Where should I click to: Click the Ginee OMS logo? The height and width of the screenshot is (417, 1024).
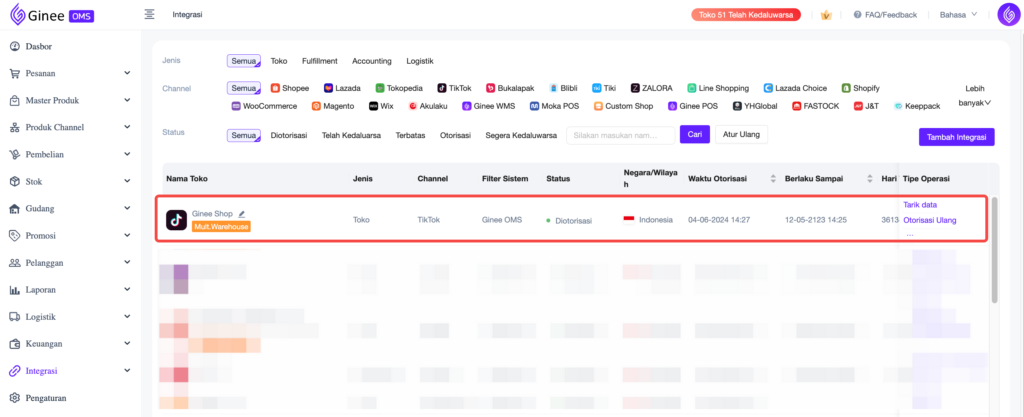[53, 14]
